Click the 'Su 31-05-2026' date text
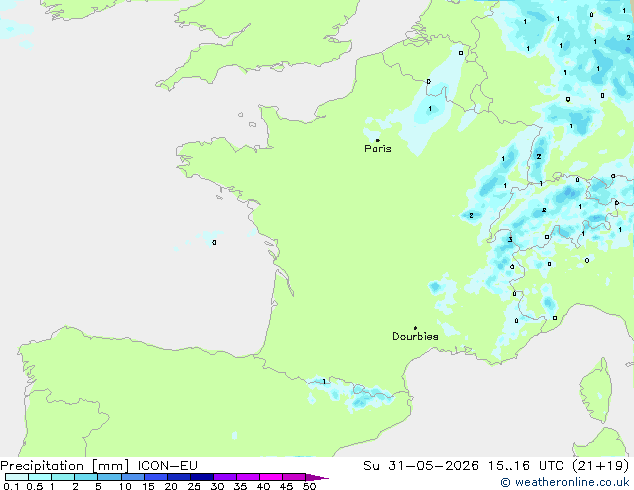Screen dimensions: 634x490 [x=421, y=466]
